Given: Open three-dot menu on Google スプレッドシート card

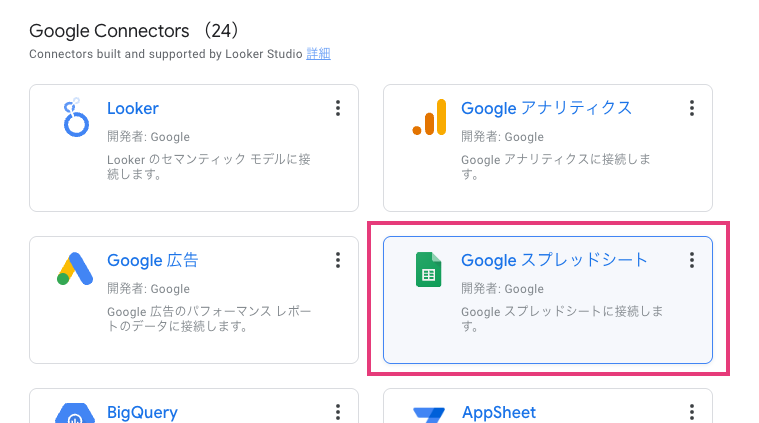Looking at the screenshot, I should [x=692, y=260].
